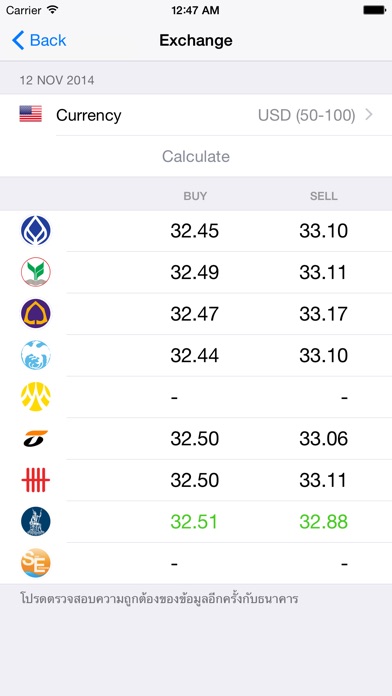Tap the SCB purple bank logo
This screenshot has width=392, height=696.
tap(36, 313)
